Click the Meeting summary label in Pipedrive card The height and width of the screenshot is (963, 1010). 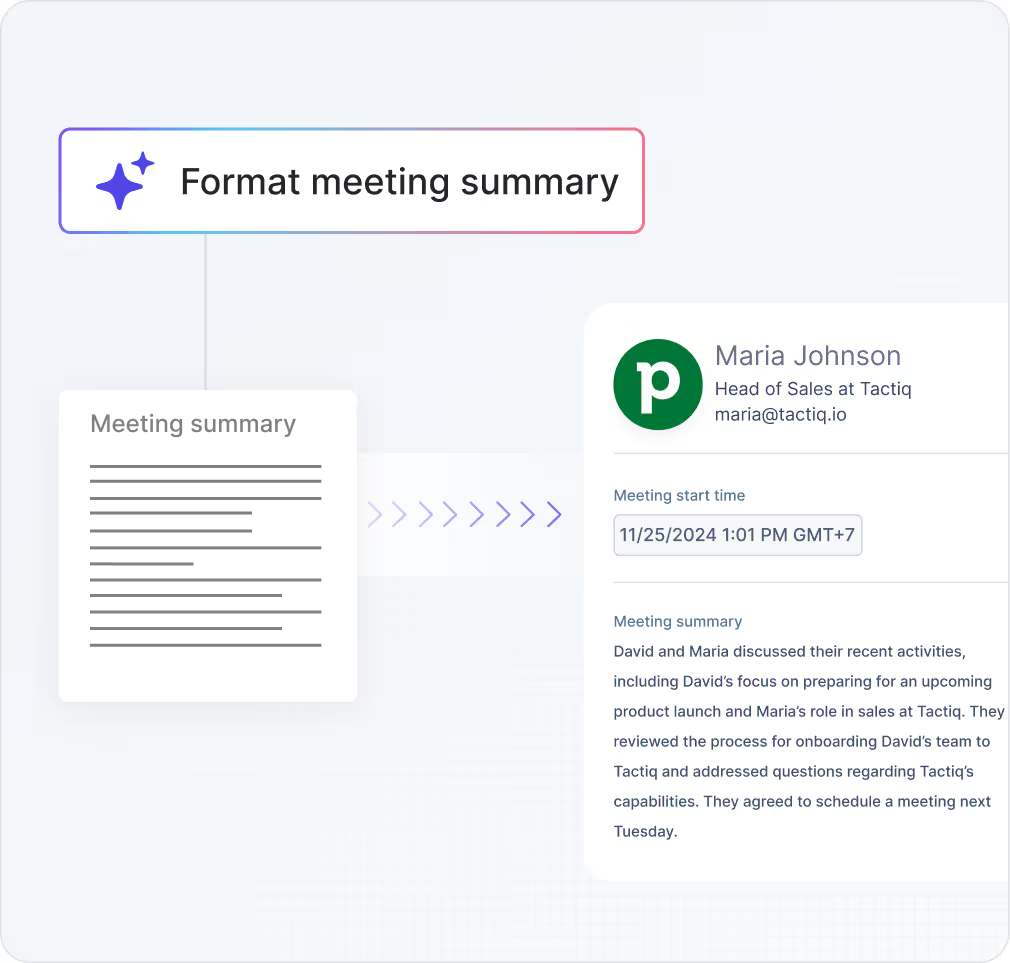click(678, 622)
